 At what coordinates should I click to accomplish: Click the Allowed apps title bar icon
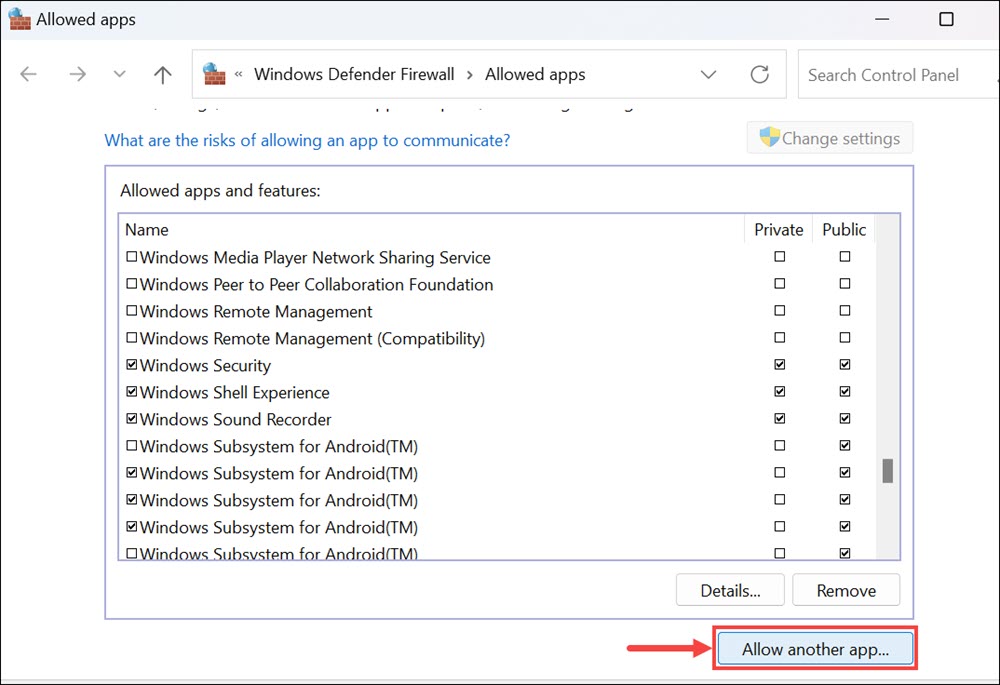(19, 19)
